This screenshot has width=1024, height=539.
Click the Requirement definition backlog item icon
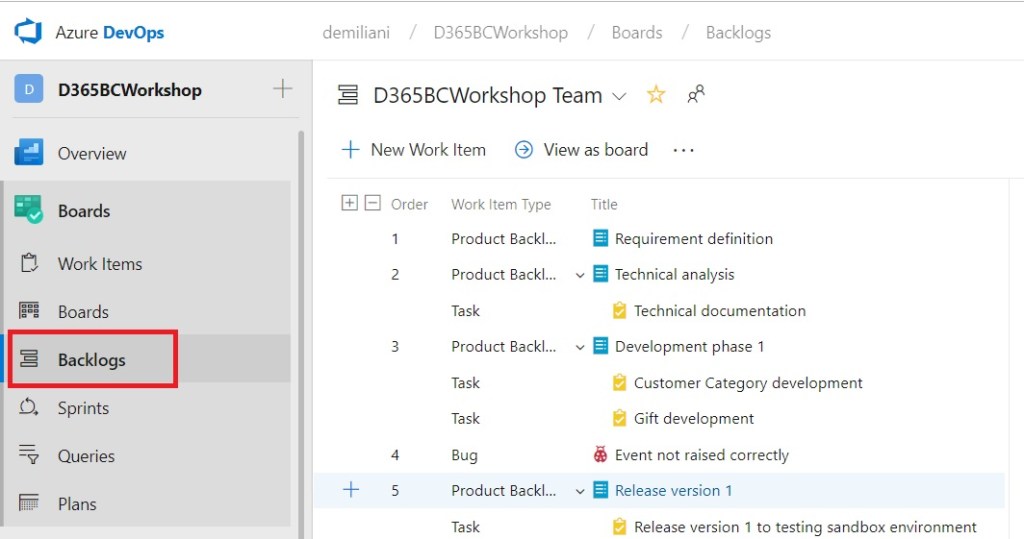(600, 238)
